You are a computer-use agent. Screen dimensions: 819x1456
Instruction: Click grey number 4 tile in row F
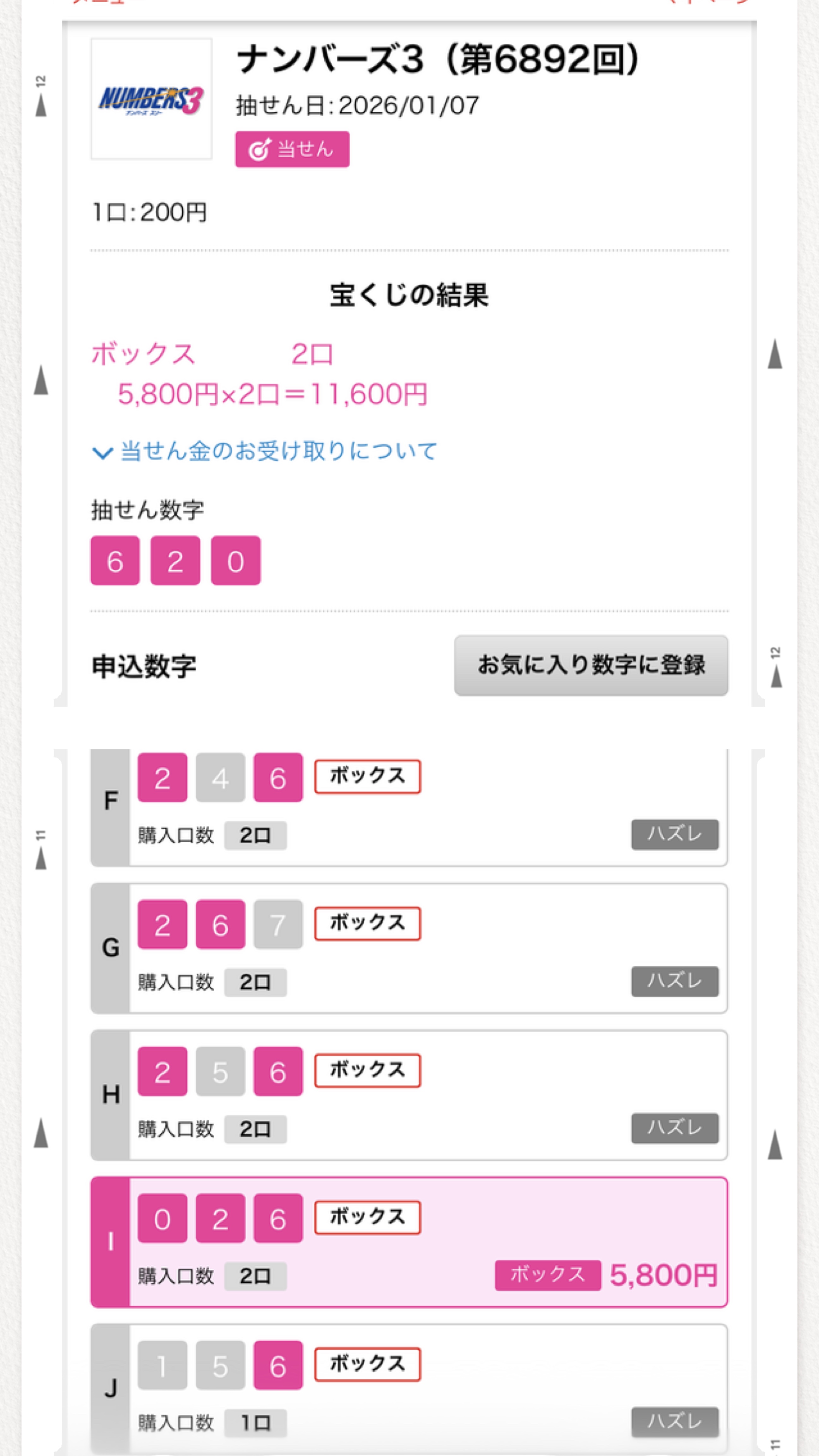pos(221,778)
